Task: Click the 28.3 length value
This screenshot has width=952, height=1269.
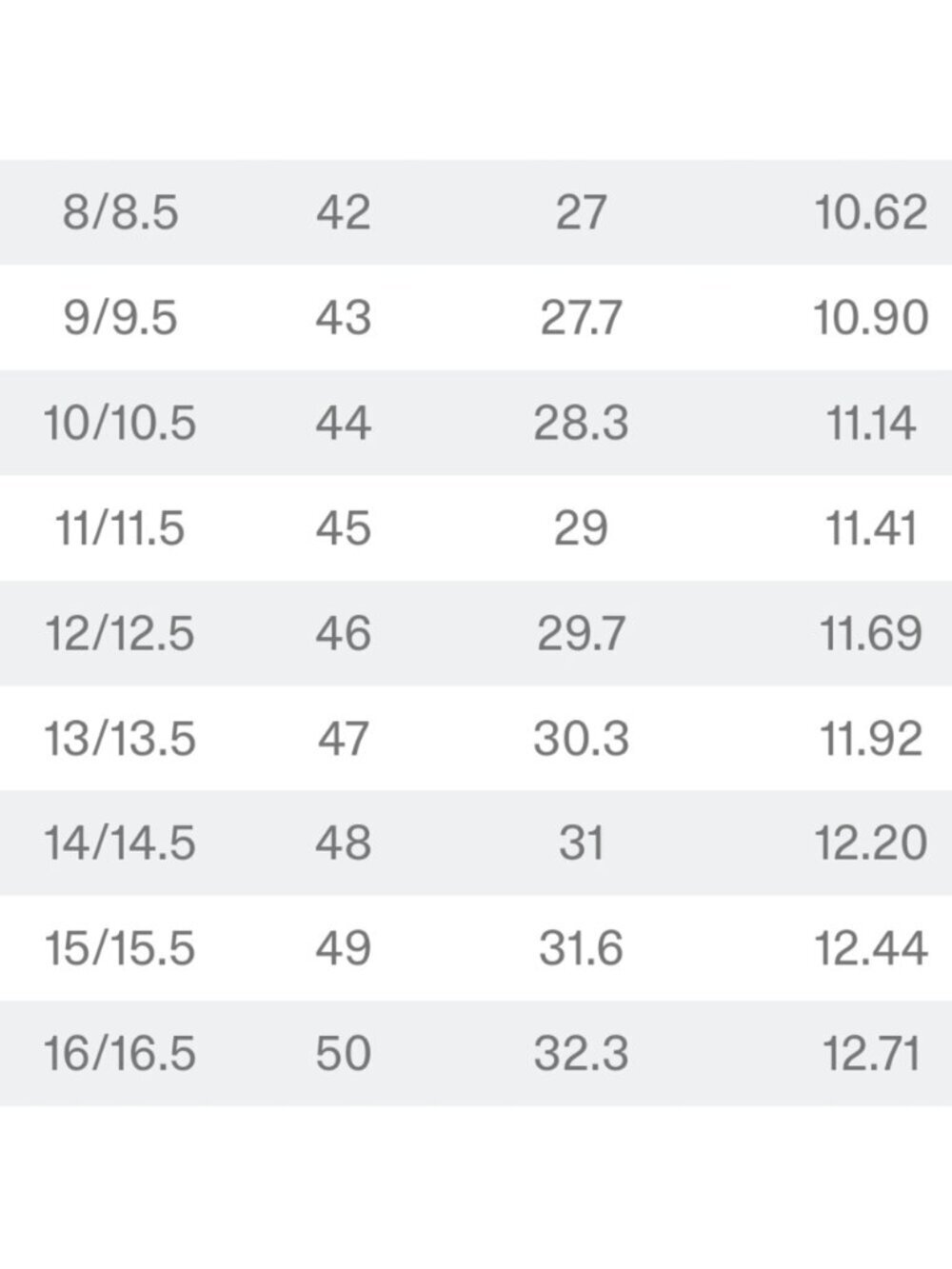Action: pos(581,423)
